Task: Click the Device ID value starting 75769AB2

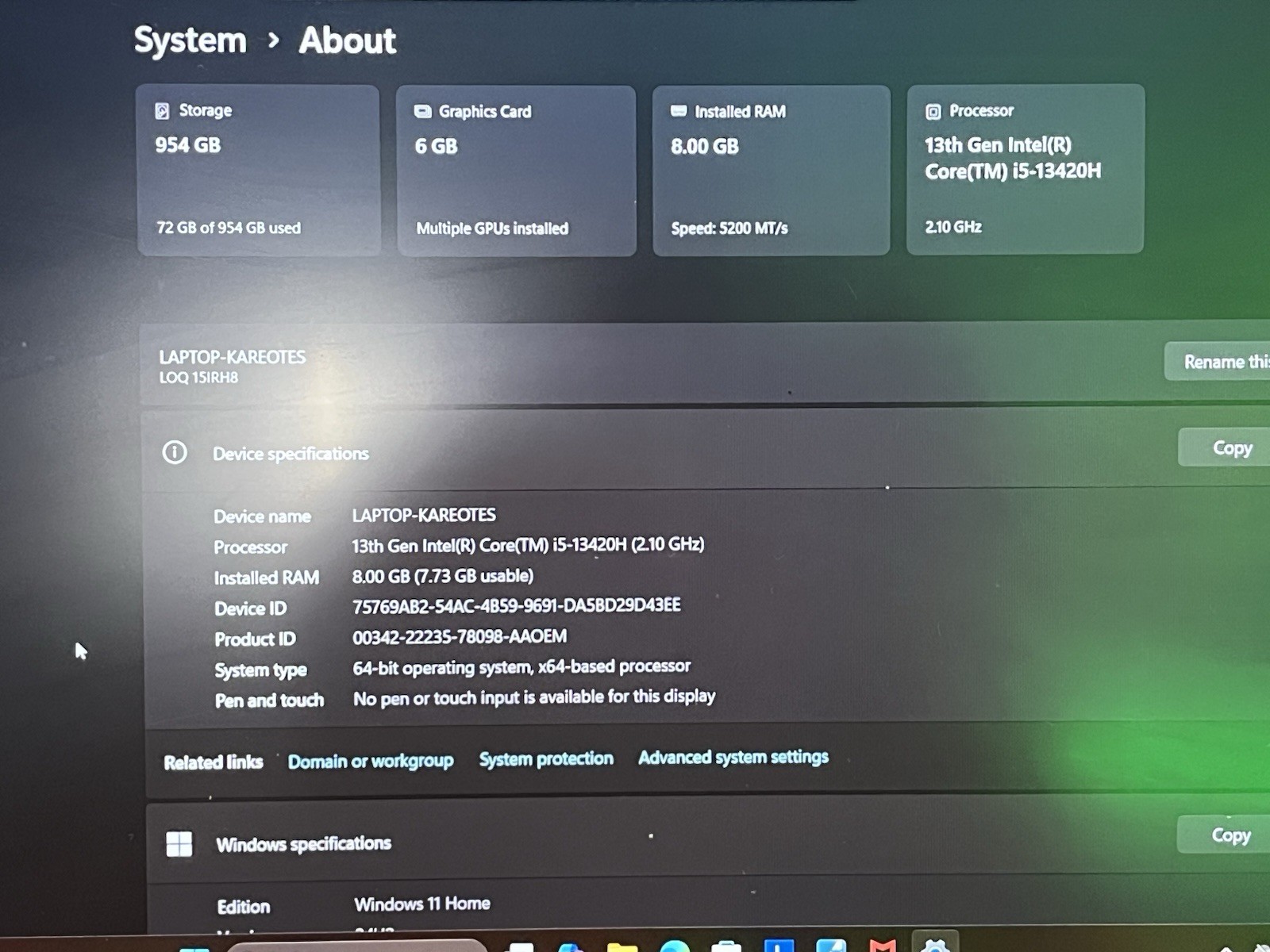Action: point(517,605)
